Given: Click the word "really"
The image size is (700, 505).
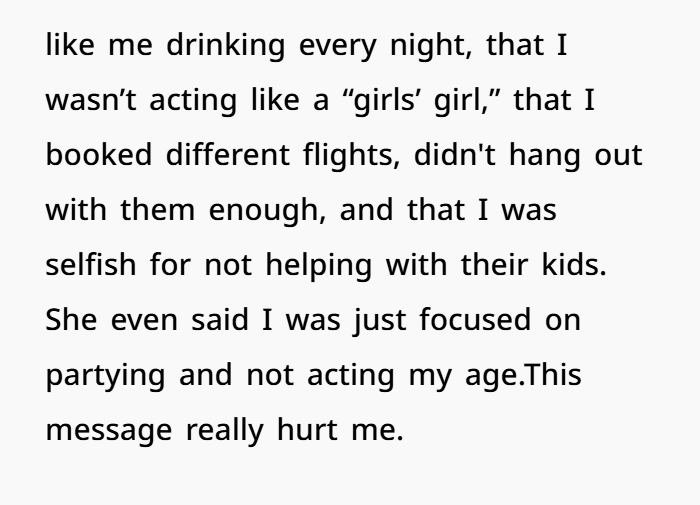Looking at the screenshot, I should (x=225, y=431).
